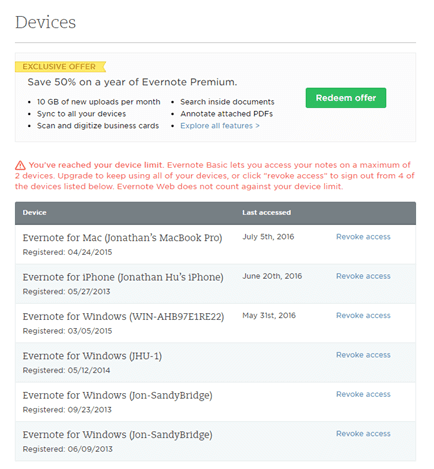434x469 pixels.
Task: Click 'Registered: 03/05/2015' text
Action: [x=67, y=331]
